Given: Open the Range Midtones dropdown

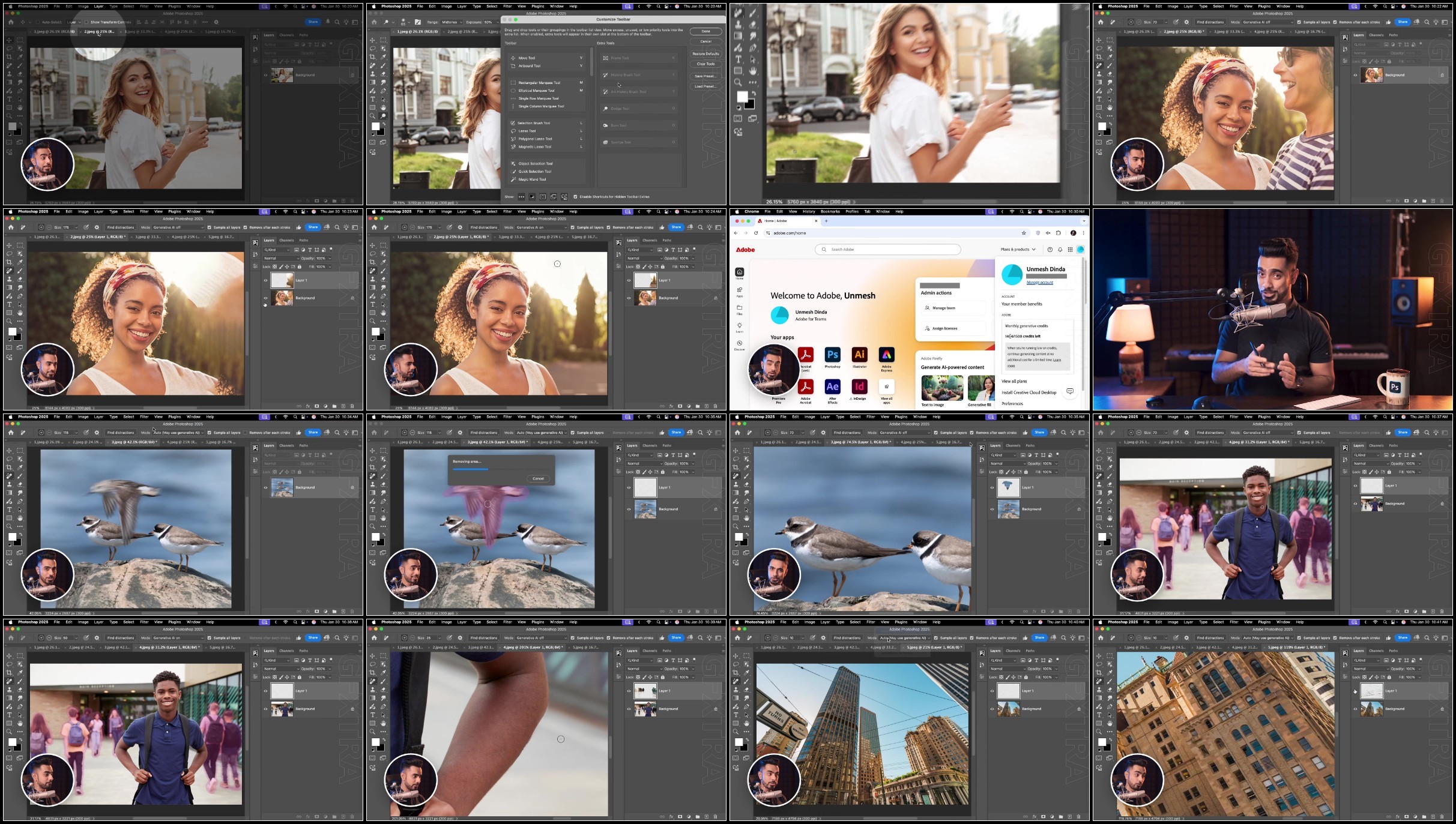Looking at the screenshot, I should click(452, 22).
